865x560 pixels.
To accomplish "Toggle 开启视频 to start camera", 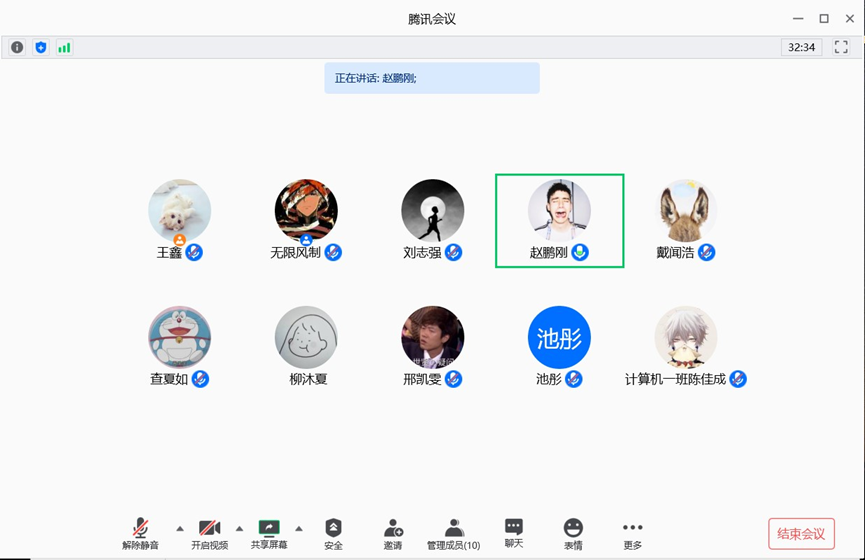I will (209, 534).
